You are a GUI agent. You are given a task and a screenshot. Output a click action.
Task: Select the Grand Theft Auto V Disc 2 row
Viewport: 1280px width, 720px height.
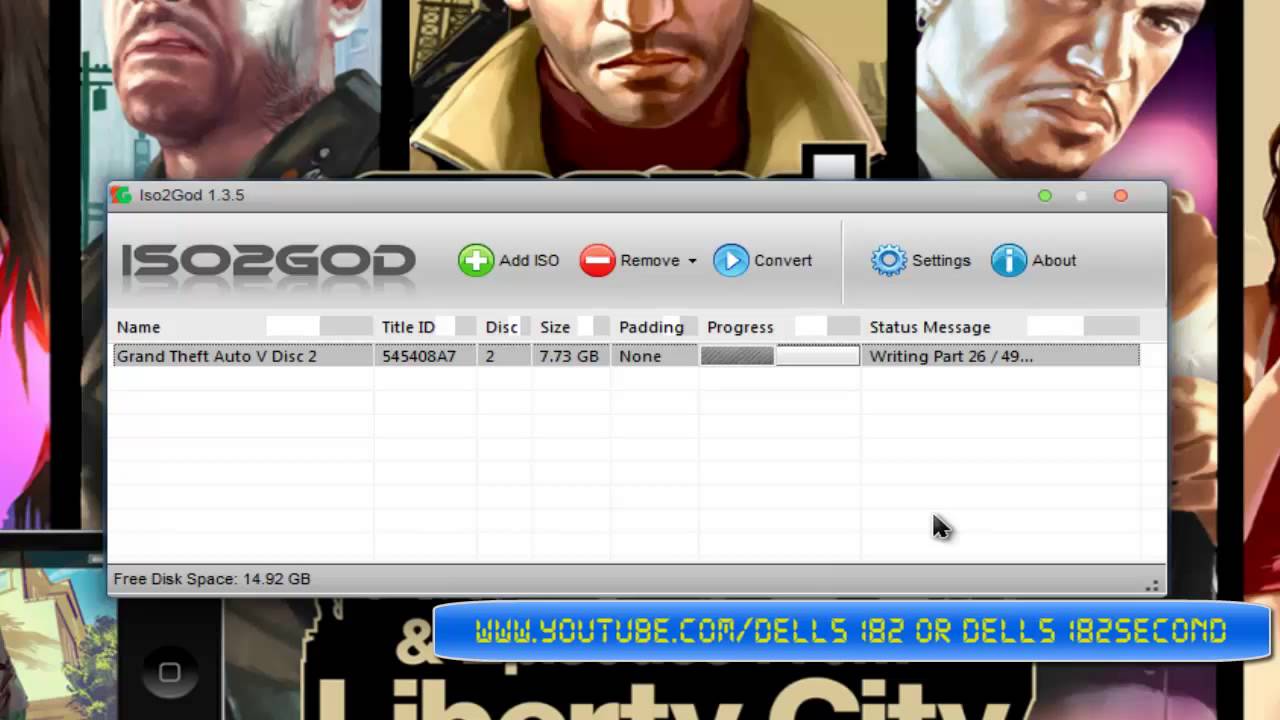click(x=626, y=355)
